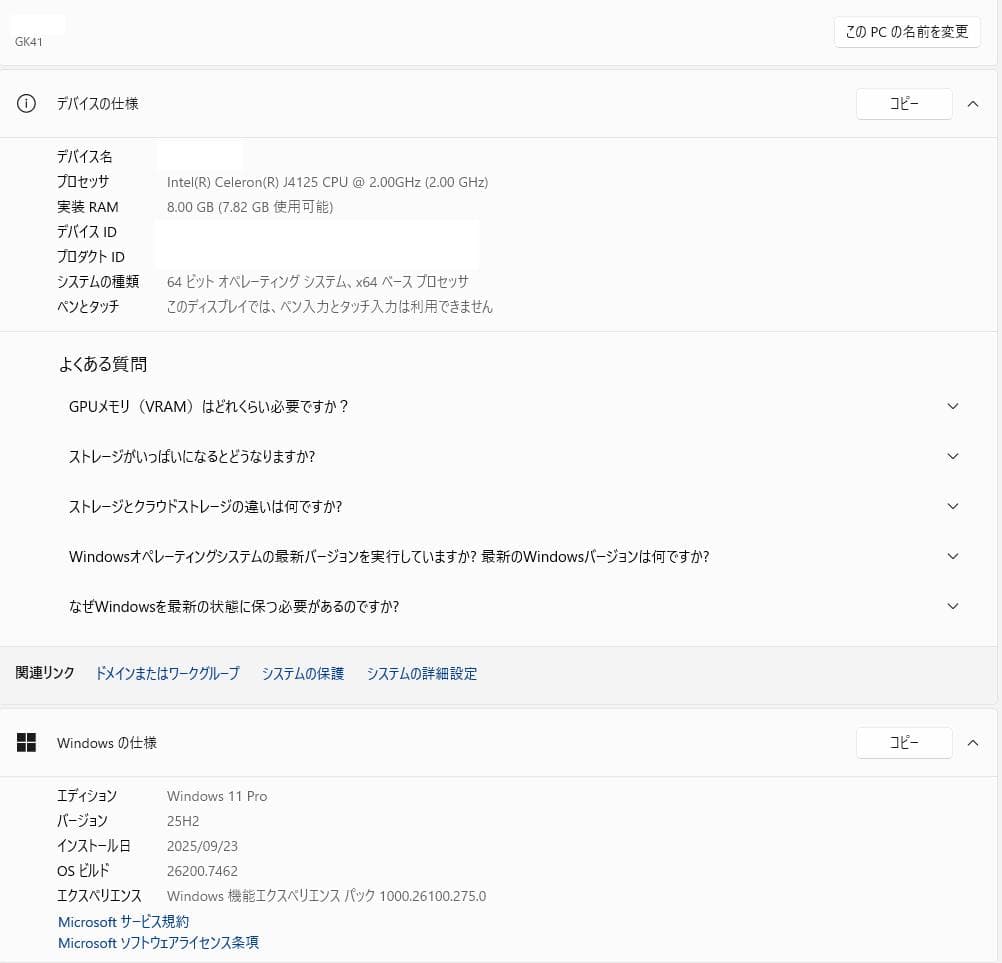Click the デバイスの仕様 section header title

click(97, 104)
